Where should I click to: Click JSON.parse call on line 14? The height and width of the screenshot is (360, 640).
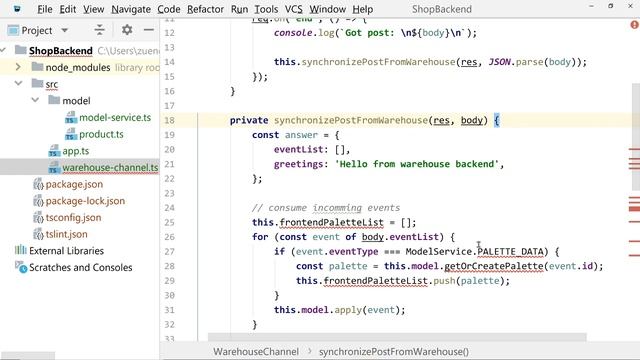(x=516, y=62)
